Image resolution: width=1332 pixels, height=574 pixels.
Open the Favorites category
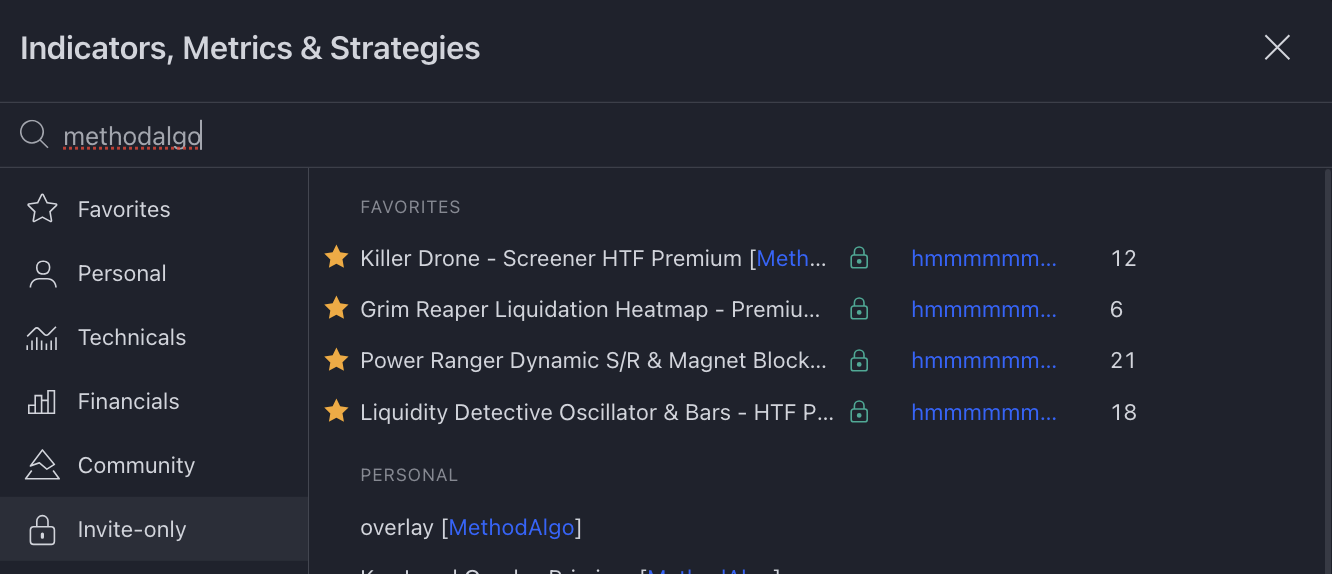[x=124, y=209]
